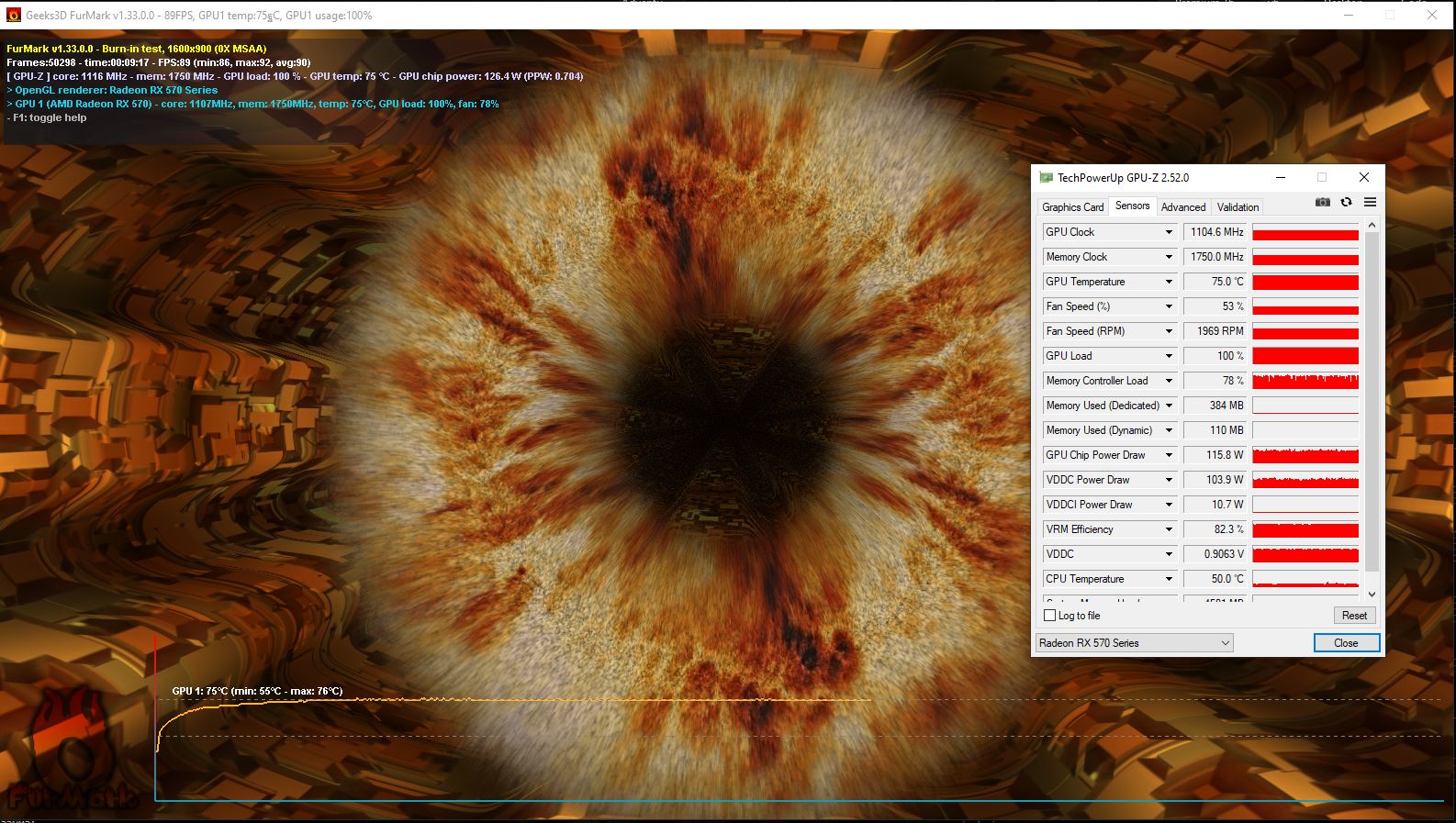Click the GPU-Z refresh icon
The image size is (1456, 823).
click(x=1346, y=203)
